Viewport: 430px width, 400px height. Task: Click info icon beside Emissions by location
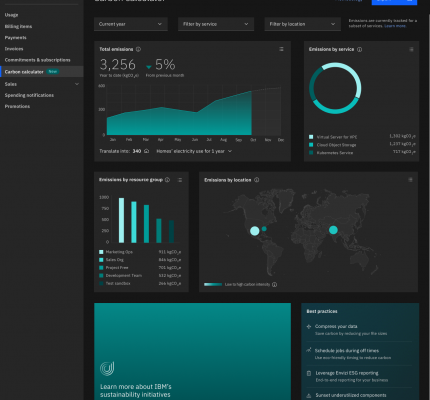257,180
